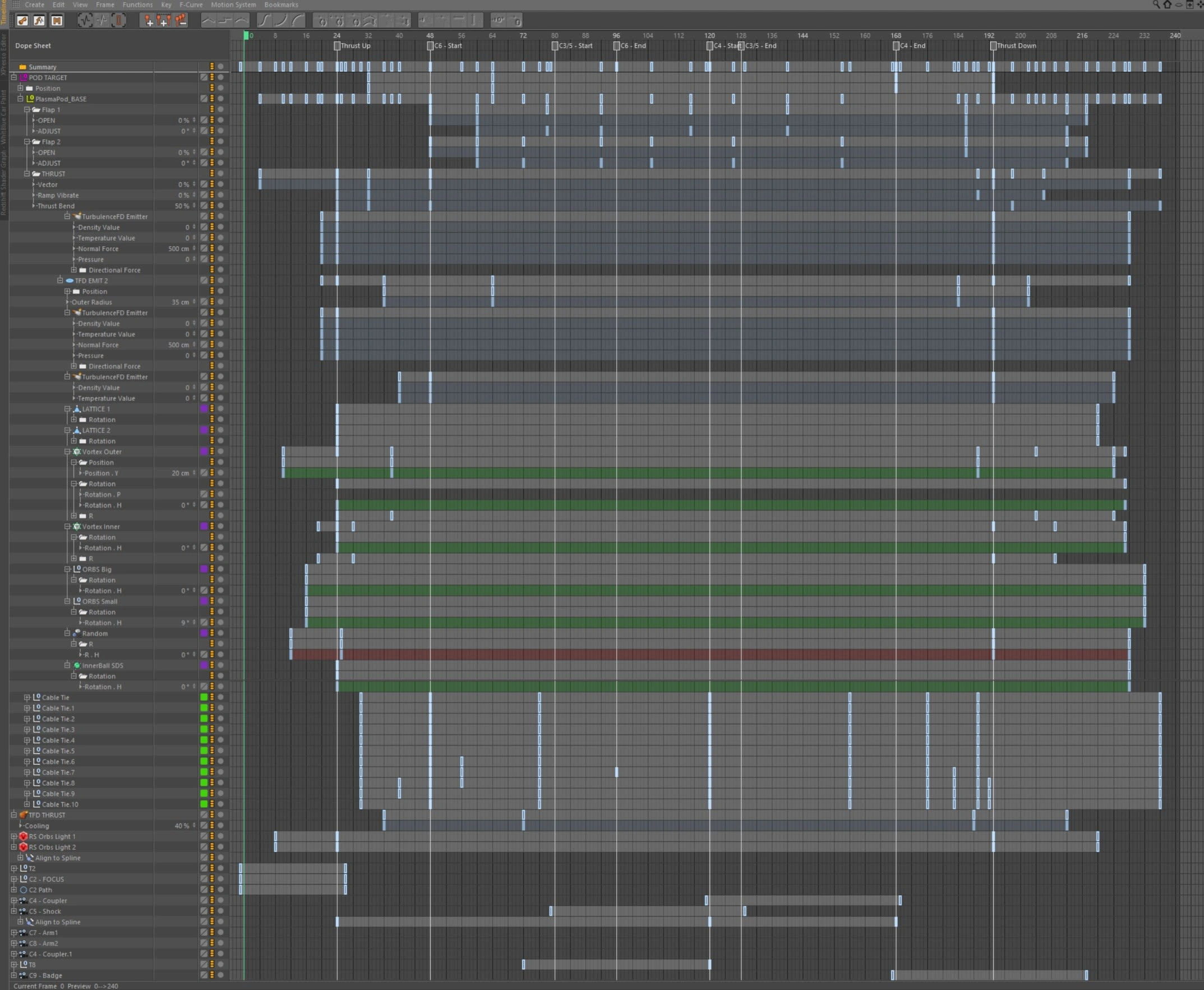The height and width of the screenshot is (990, 1204).
Task: Toggle solo circle for PlasmaPod_BASE row
Action: [x=220, y=99]
